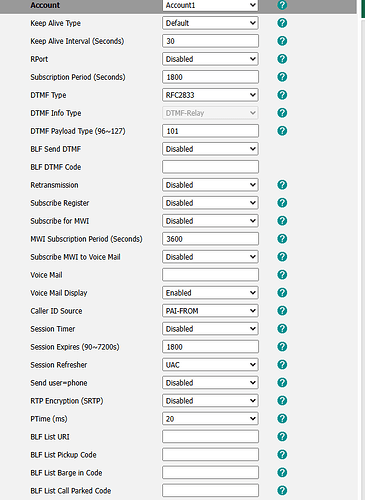Image resolution: width=365 pixels, height=500 pixels.
Task: Open BLF List Barge in Code help
Action: (282, 473)
